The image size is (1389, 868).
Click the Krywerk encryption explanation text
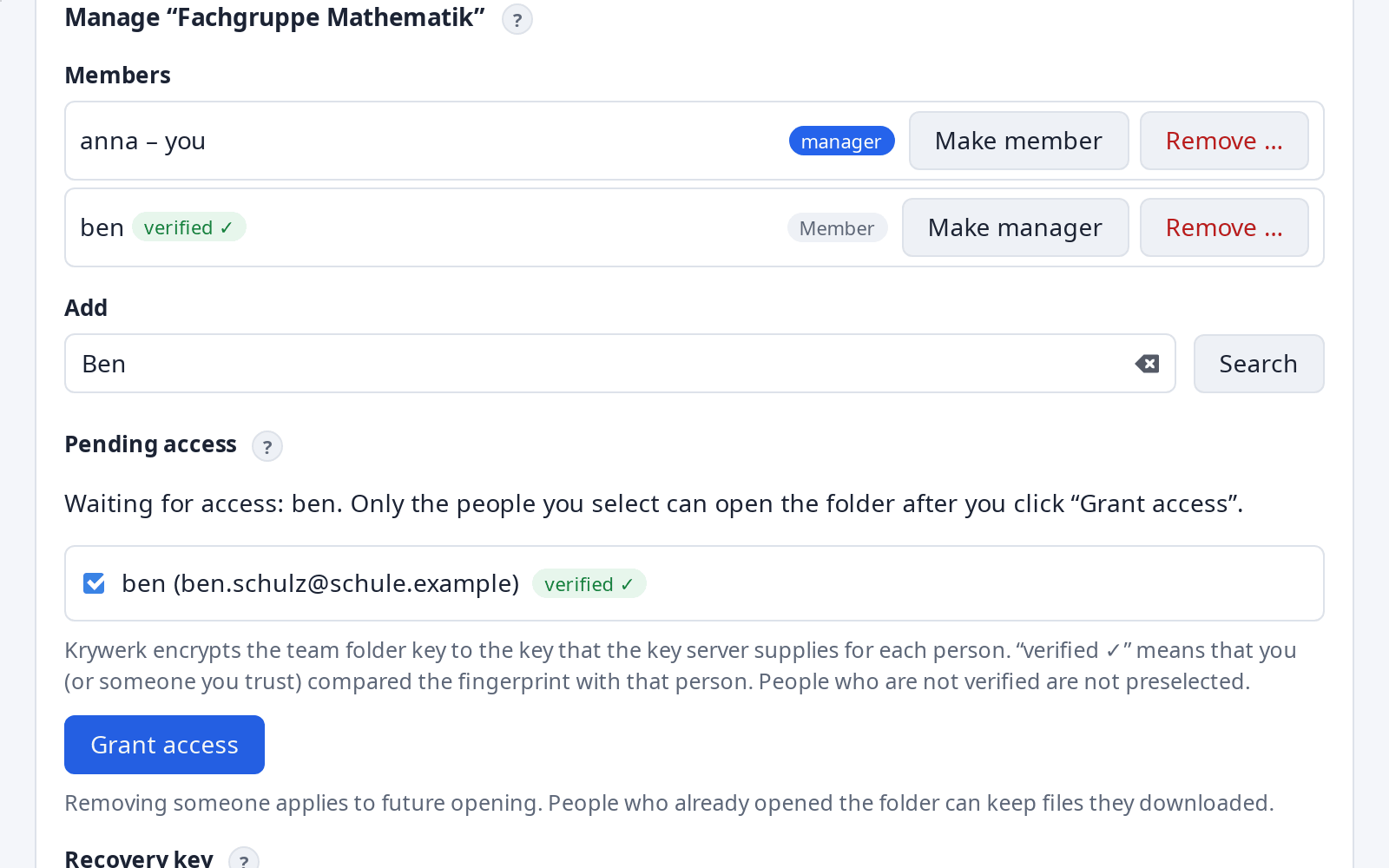point(681,666)
